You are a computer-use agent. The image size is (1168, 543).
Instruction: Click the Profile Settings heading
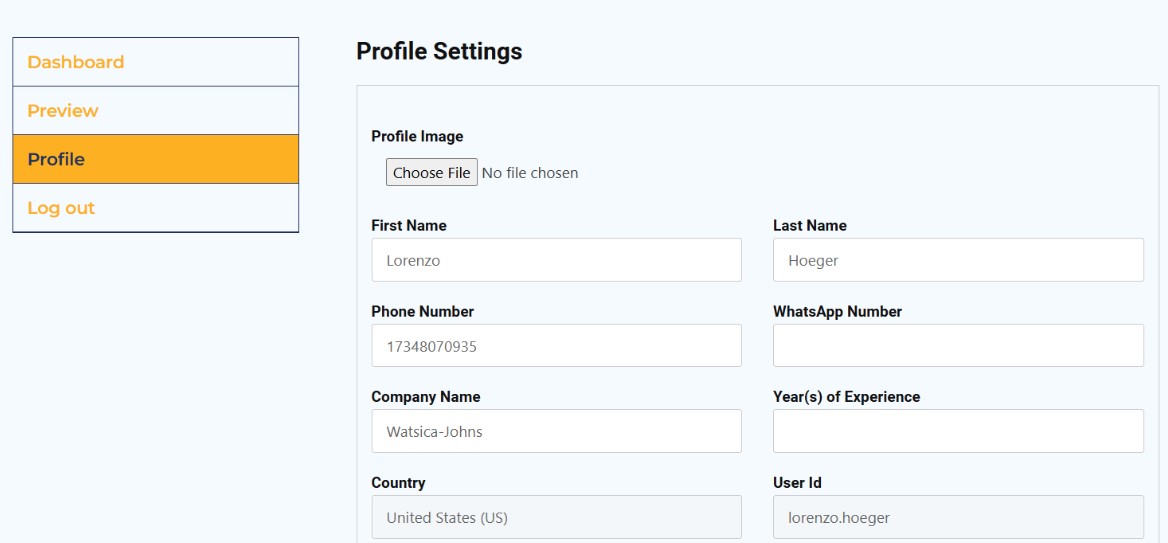[x=439, y=51]
